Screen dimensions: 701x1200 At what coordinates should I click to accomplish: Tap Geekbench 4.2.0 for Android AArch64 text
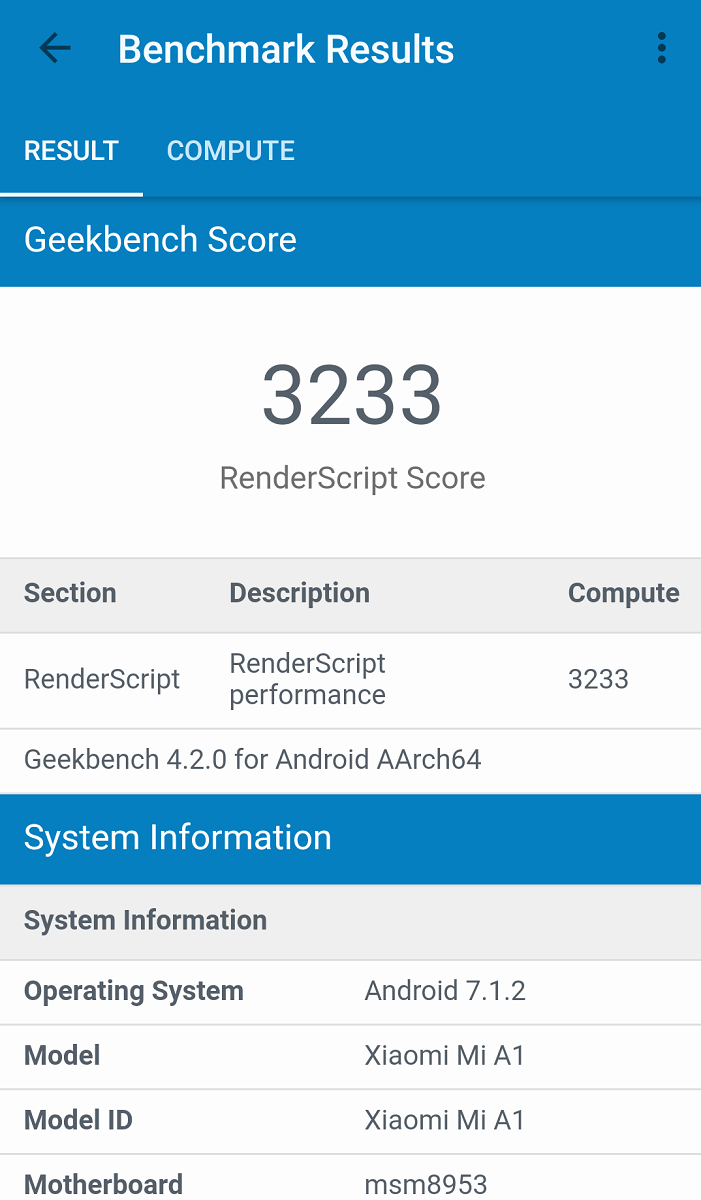coord(253,760)
